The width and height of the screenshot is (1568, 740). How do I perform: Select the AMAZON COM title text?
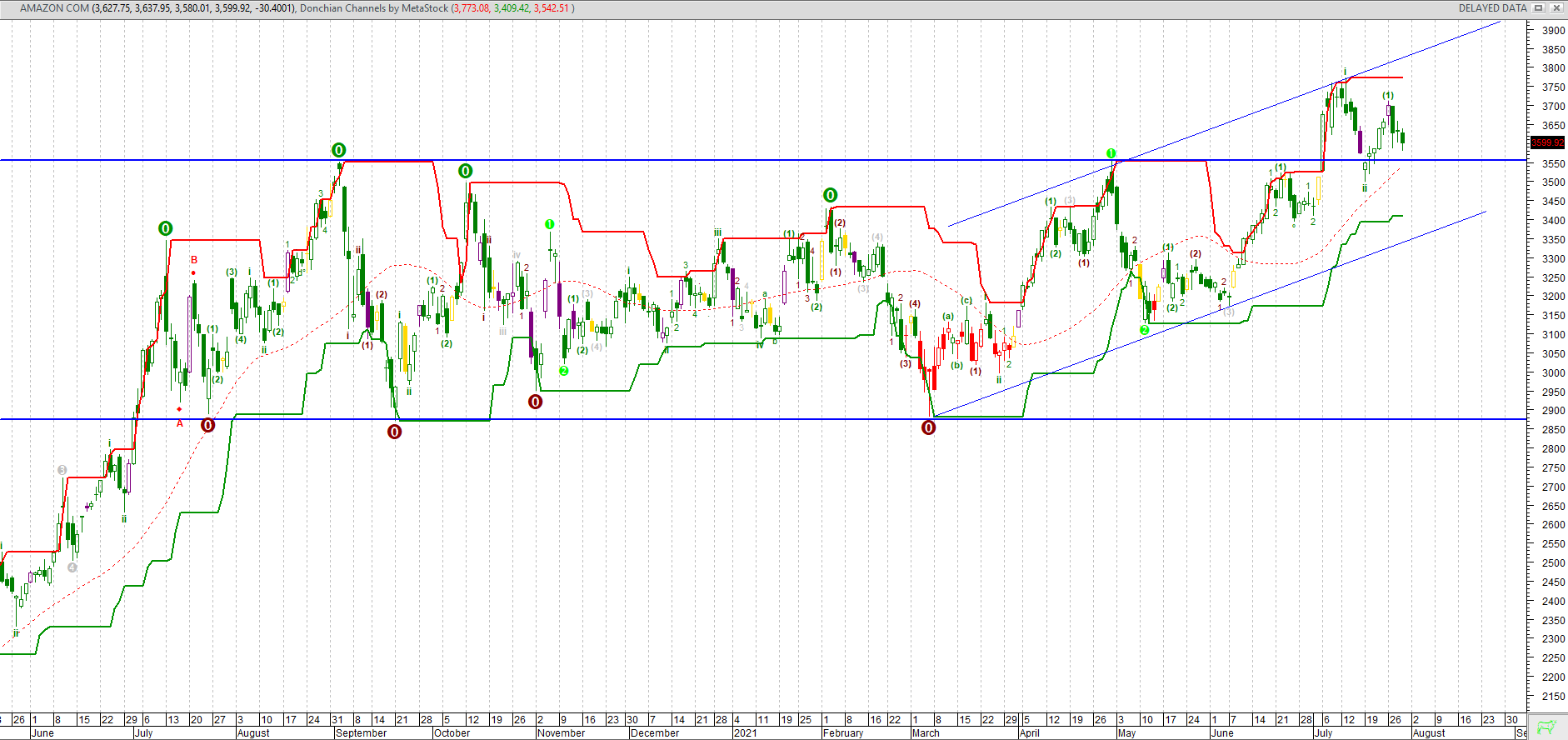click(x=54, y=8)
